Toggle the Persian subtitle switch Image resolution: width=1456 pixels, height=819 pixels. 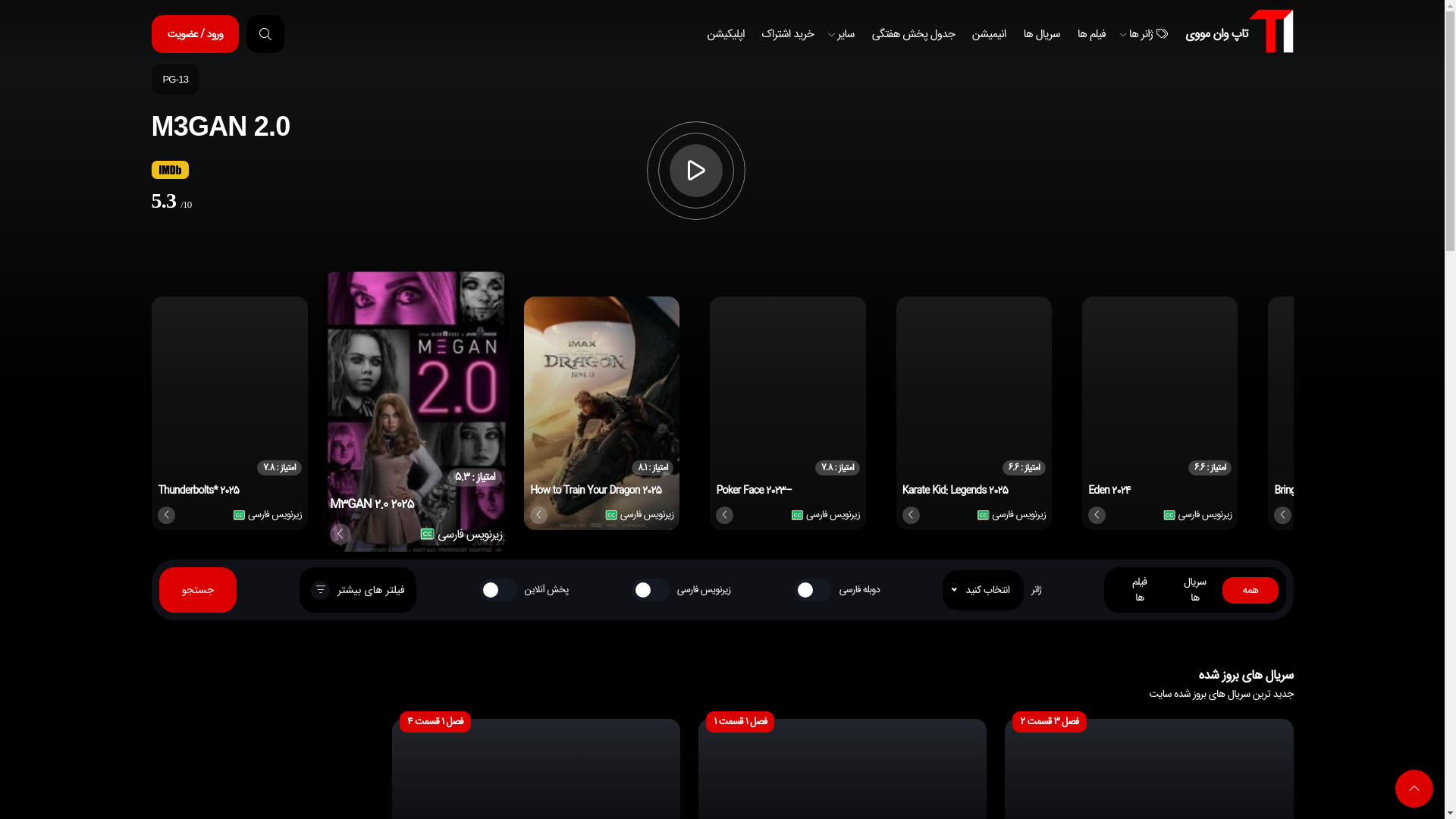click(x=651, y=590)
